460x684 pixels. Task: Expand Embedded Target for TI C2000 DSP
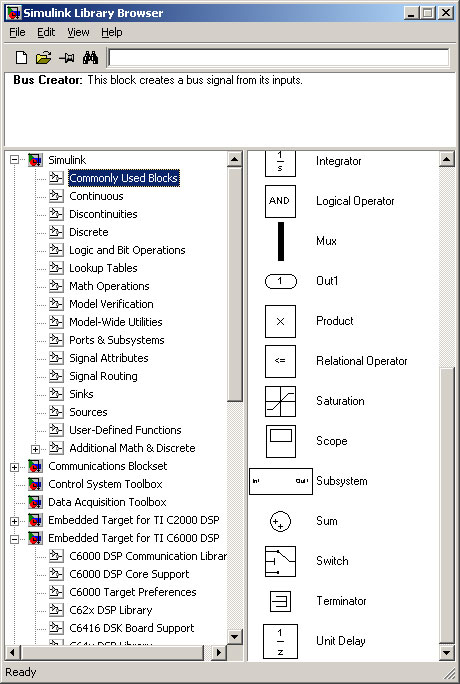point(14,521)
